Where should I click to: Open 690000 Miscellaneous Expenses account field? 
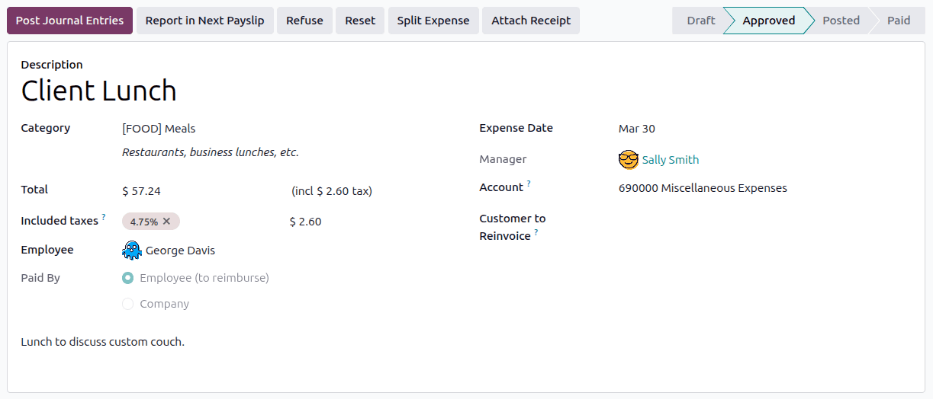click(x=703, y=188)
